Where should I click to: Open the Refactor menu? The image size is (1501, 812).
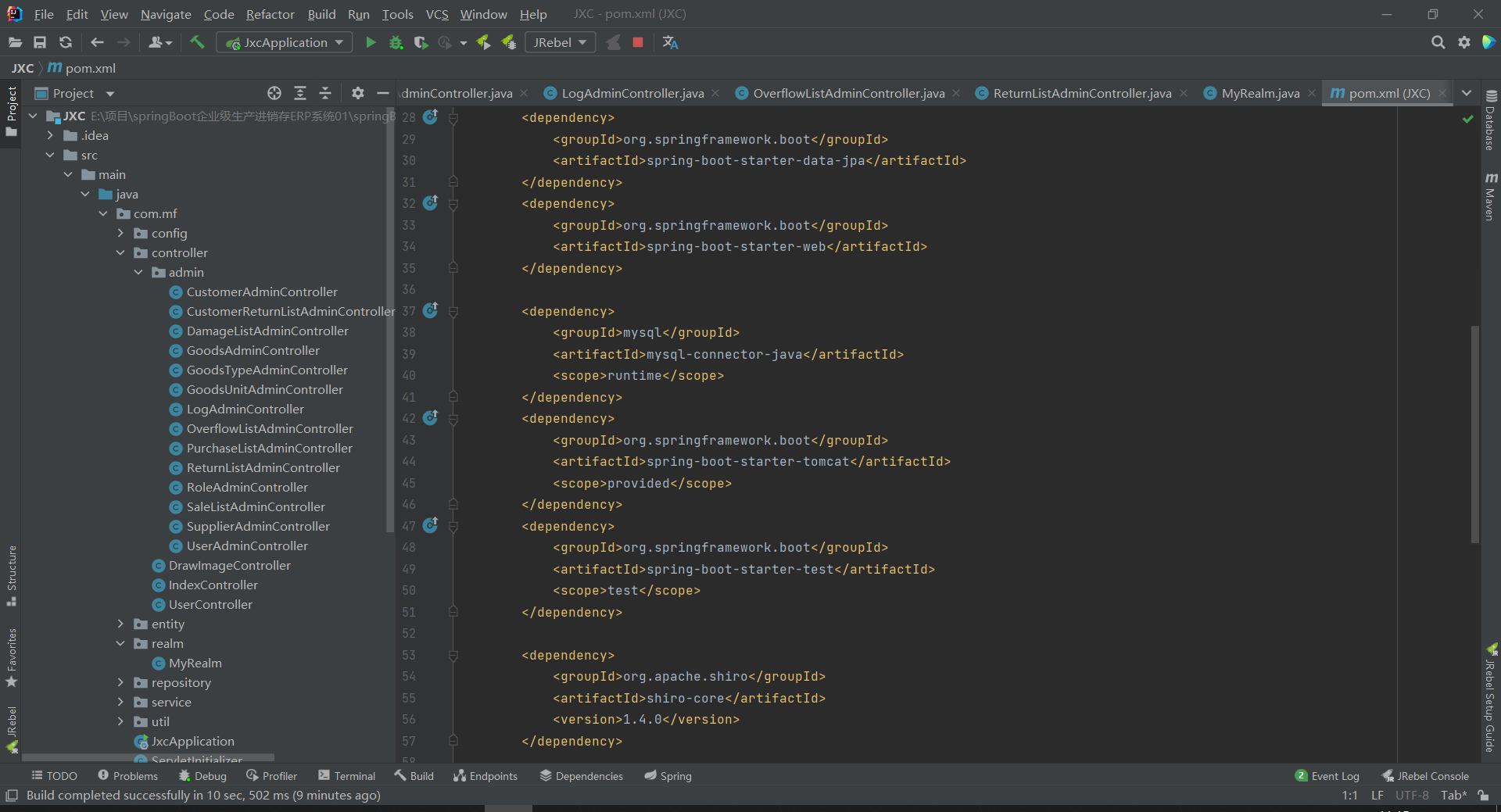coord(270,14)
